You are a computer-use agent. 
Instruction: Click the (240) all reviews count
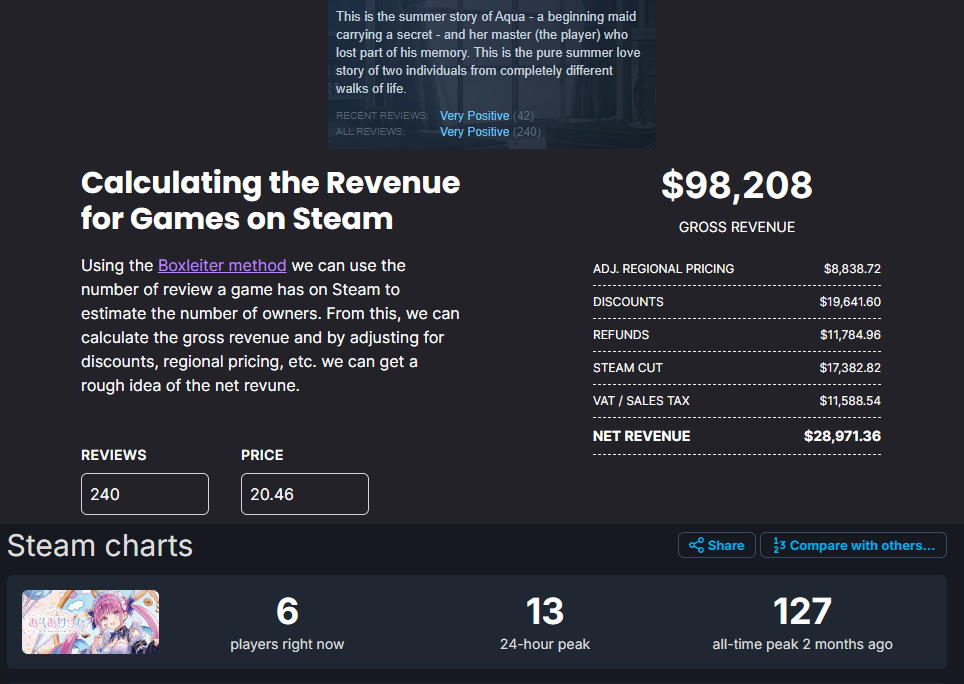pos(527,132)
